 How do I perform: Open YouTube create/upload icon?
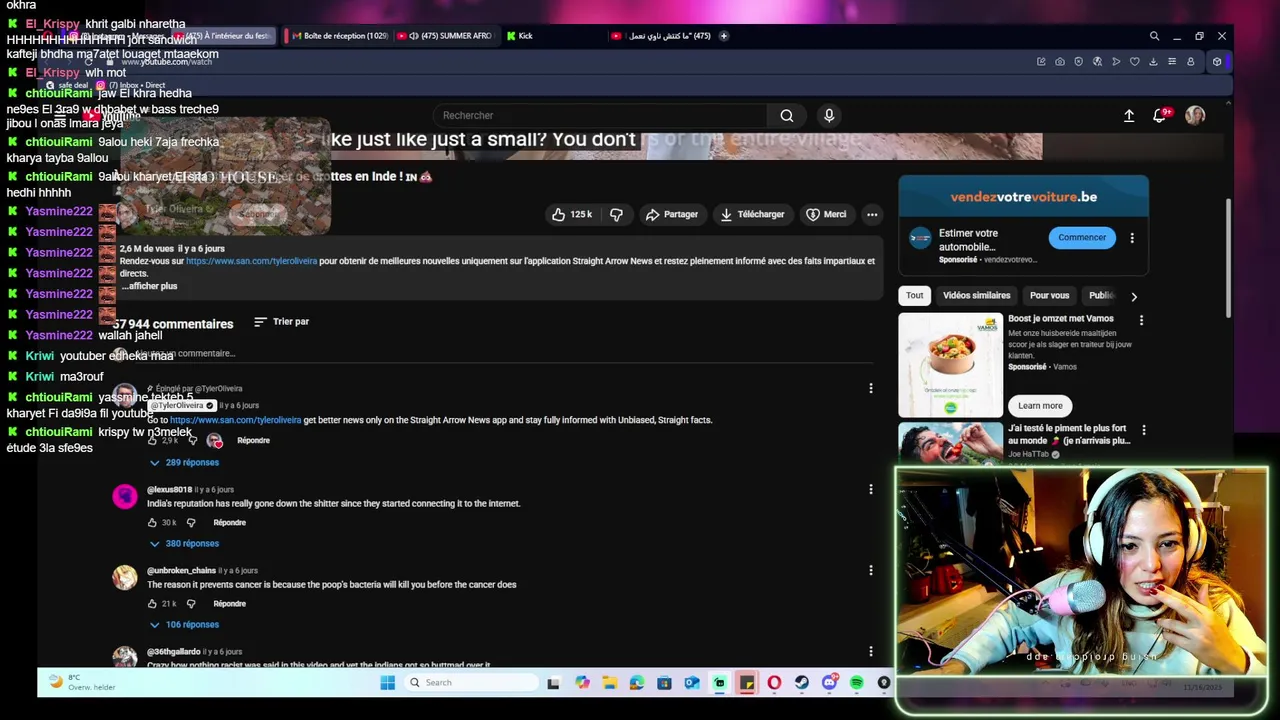tap(1129, 116)
